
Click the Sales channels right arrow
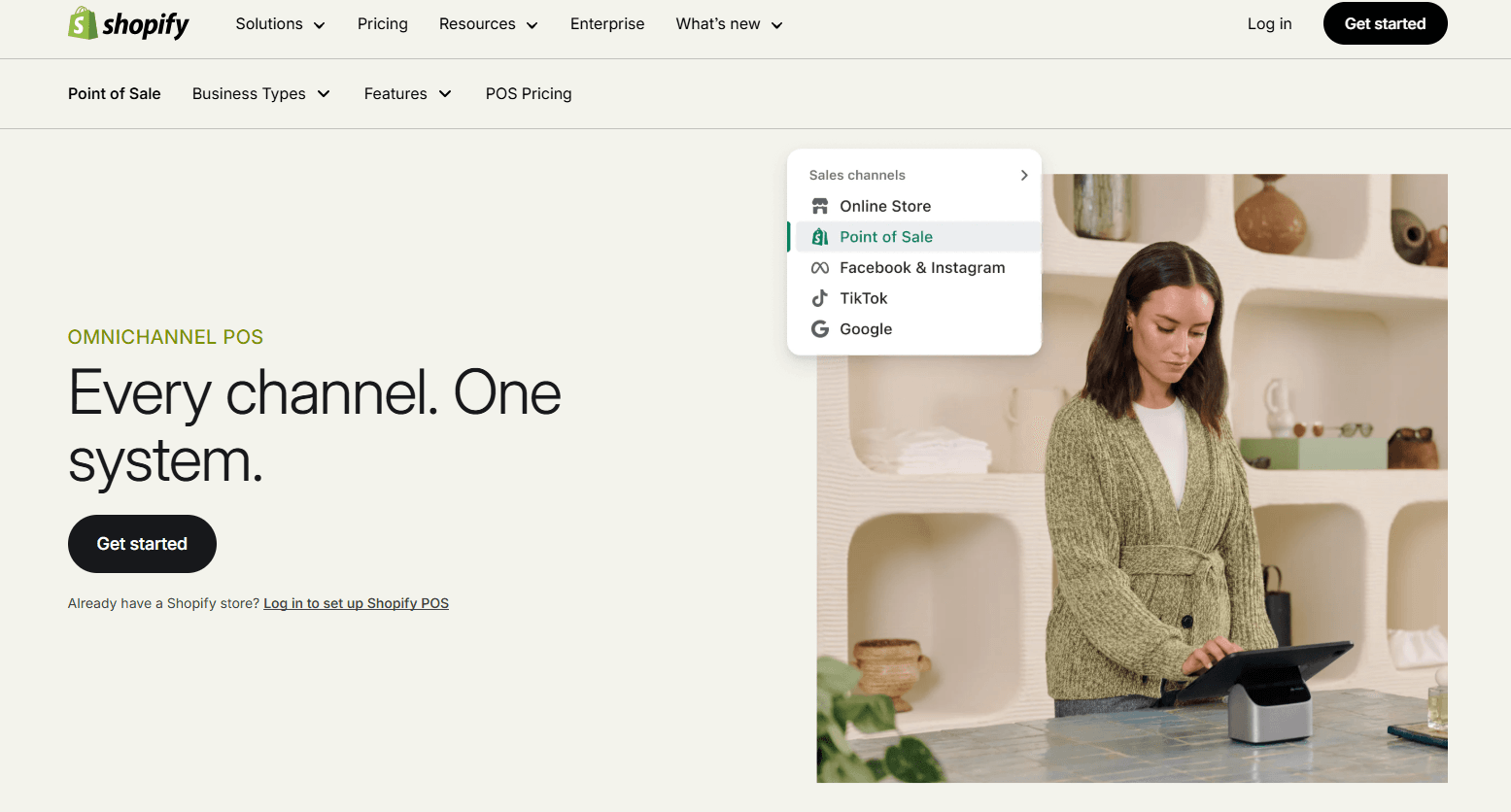click(x=1023, y=175)
